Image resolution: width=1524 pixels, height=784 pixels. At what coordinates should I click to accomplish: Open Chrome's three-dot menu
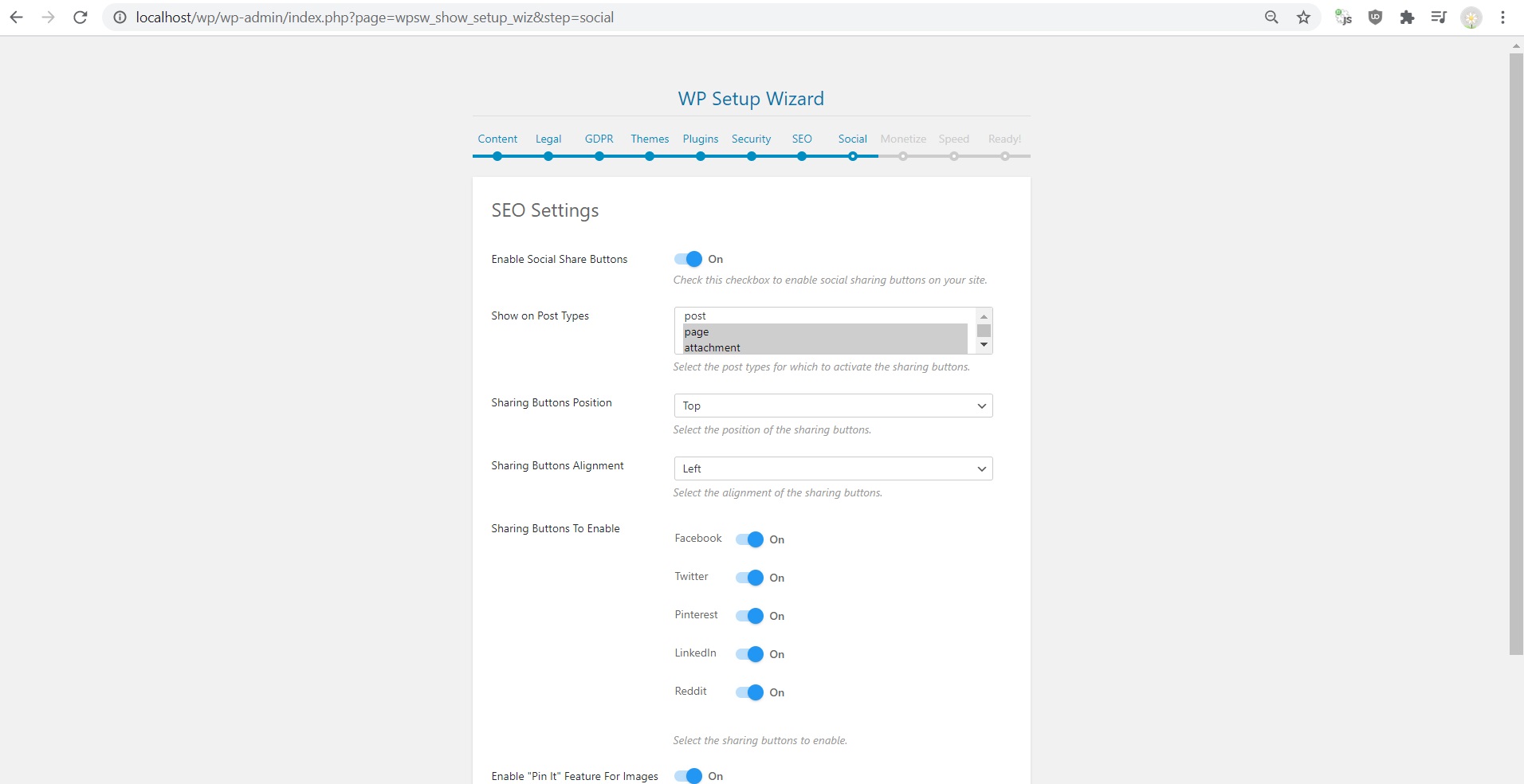click(x=1503, y=17)
